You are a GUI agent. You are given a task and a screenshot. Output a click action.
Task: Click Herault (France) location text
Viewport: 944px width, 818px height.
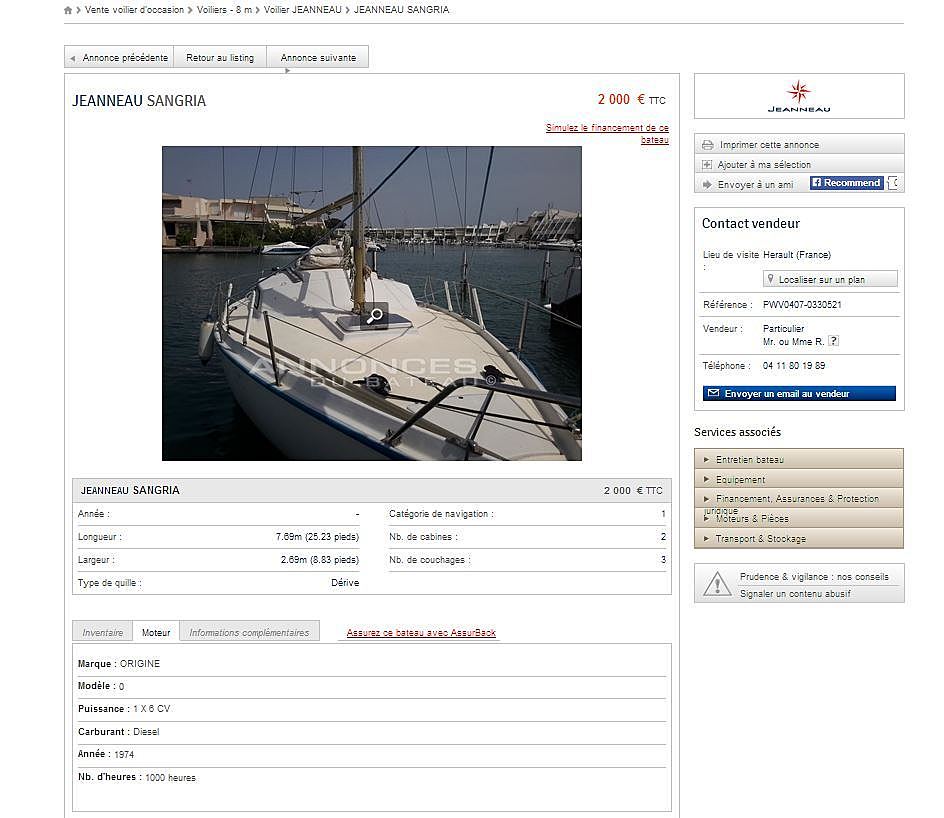click(x=796, y=255)
